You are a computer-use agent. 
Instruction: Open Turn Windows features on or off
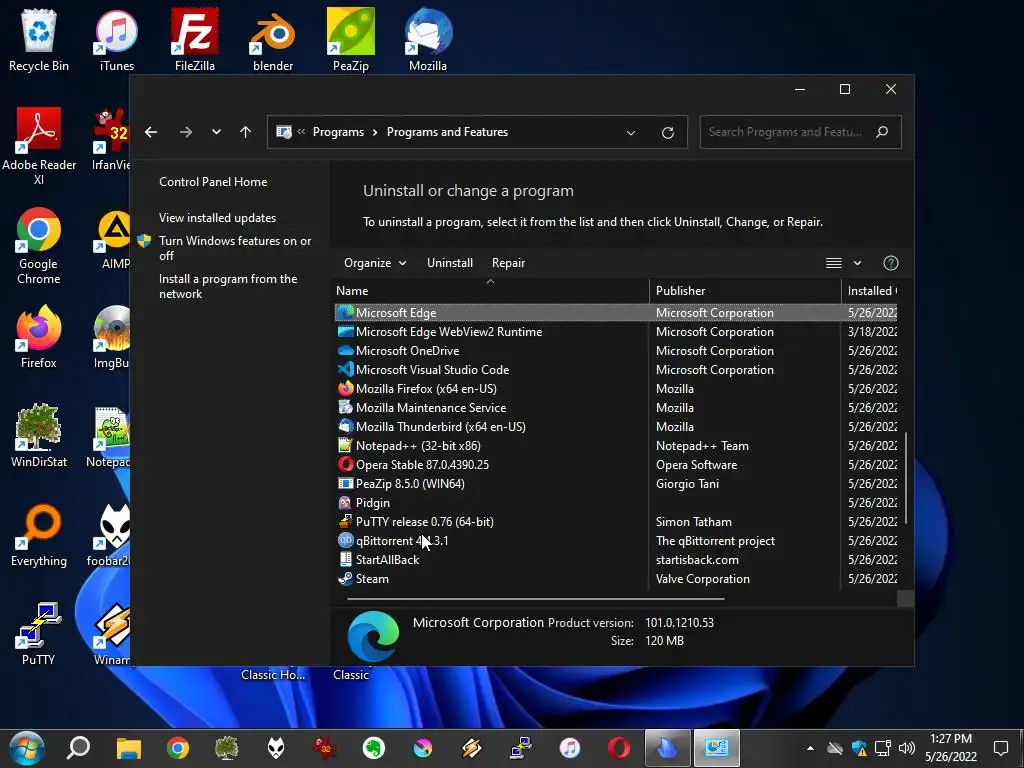point(235,248)
